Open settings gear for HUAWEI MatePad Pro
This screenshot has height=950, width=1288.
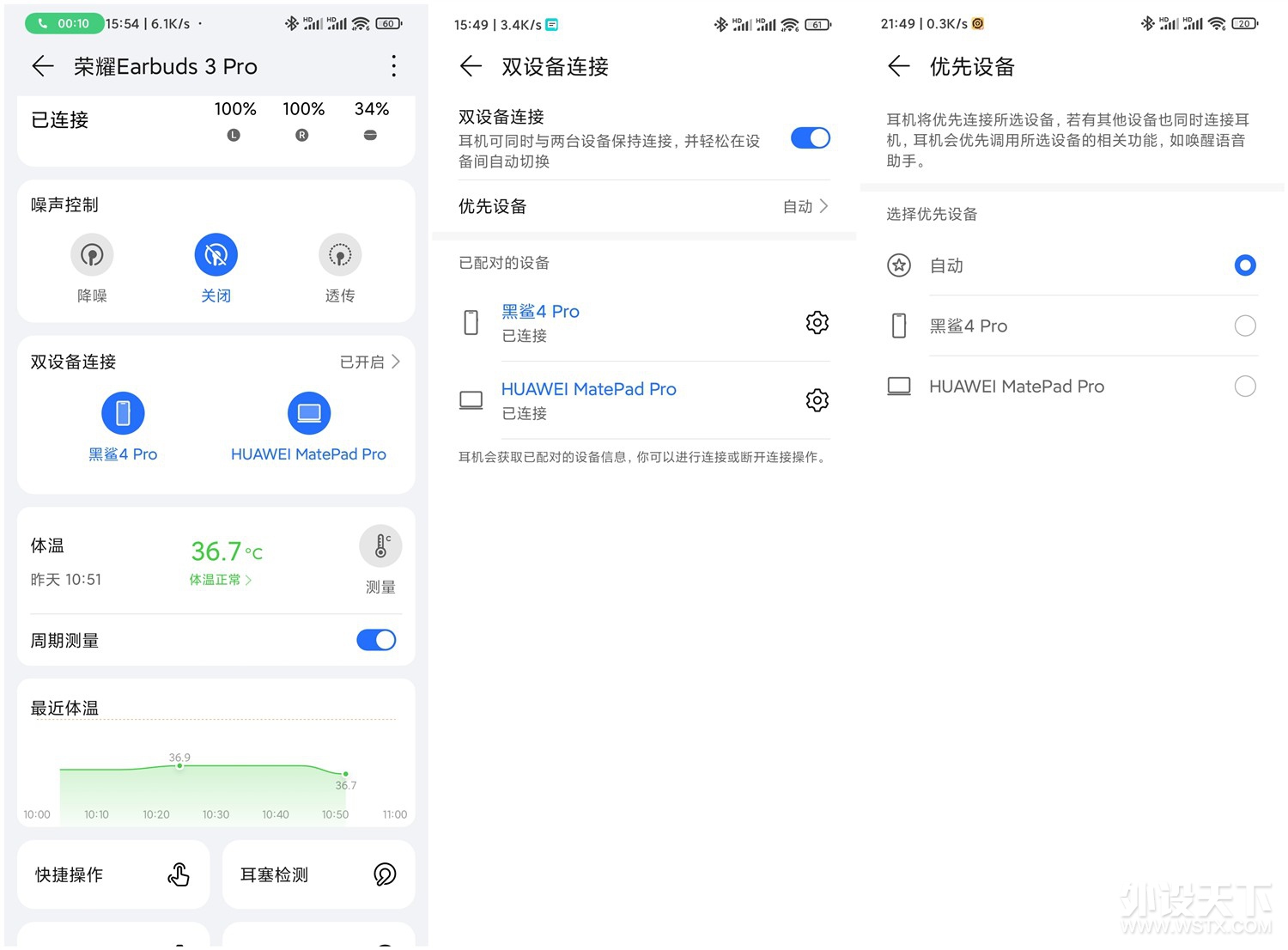817,400
